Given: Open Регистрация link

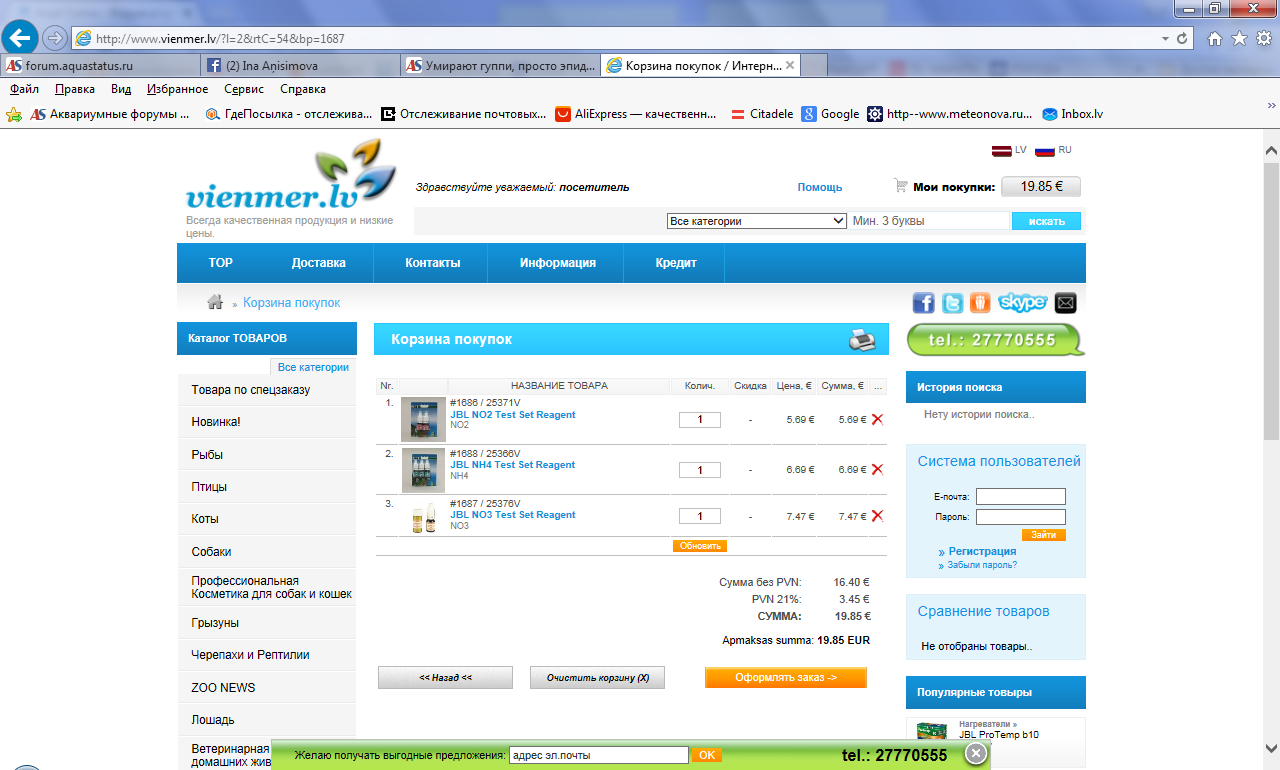Looking at the screenshot, I should tap(982, 551).
